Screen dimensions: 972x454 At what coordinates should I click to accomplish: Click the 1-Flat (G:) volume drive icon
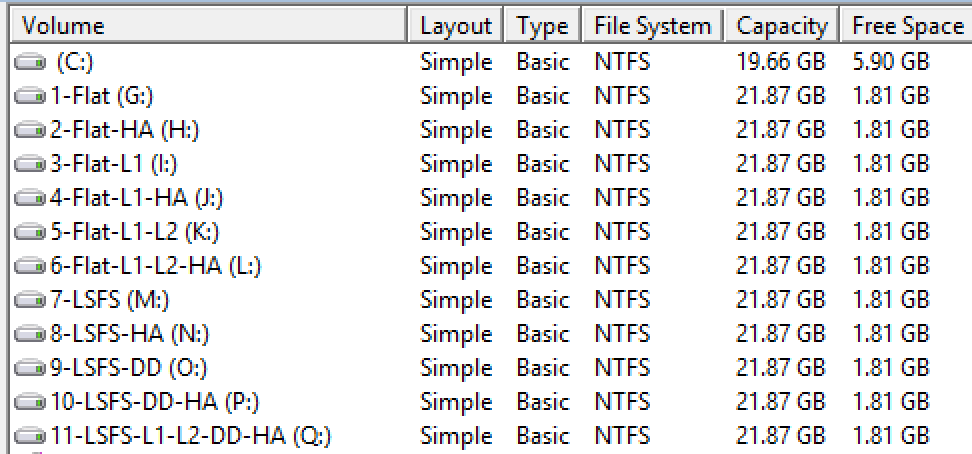point(31,97)
